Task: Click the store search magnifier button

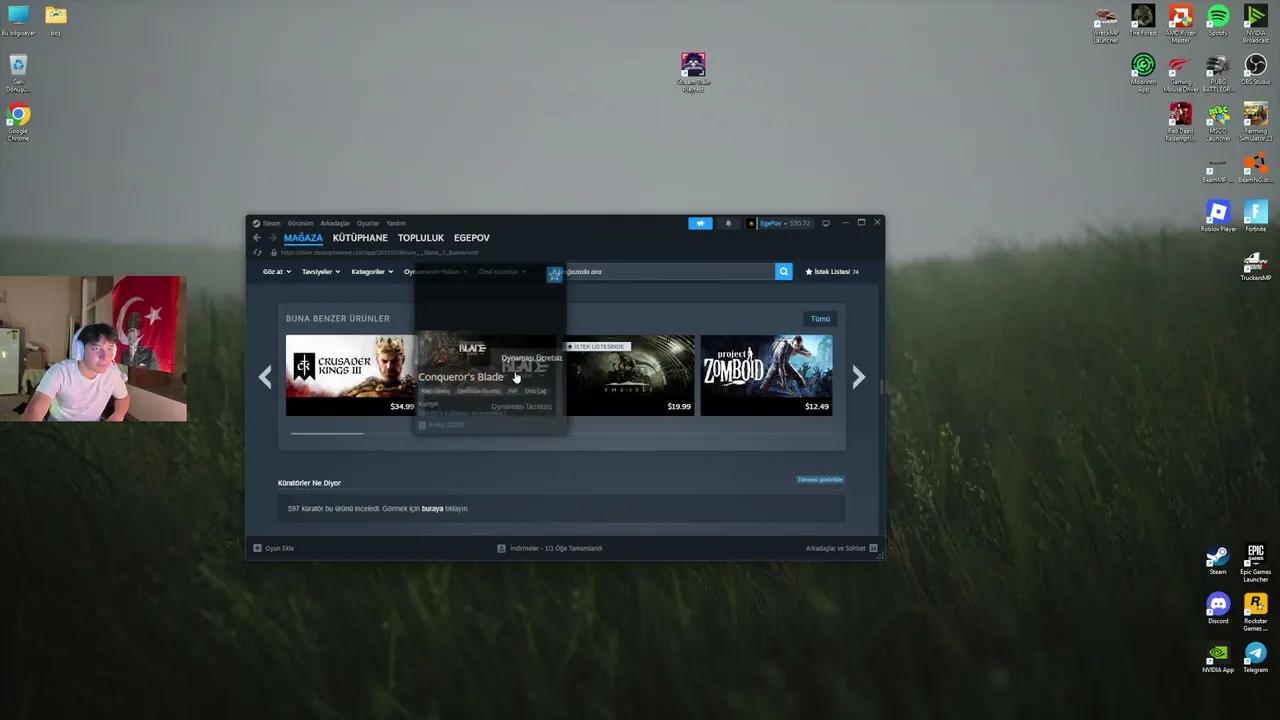Action: coord(783,271)
